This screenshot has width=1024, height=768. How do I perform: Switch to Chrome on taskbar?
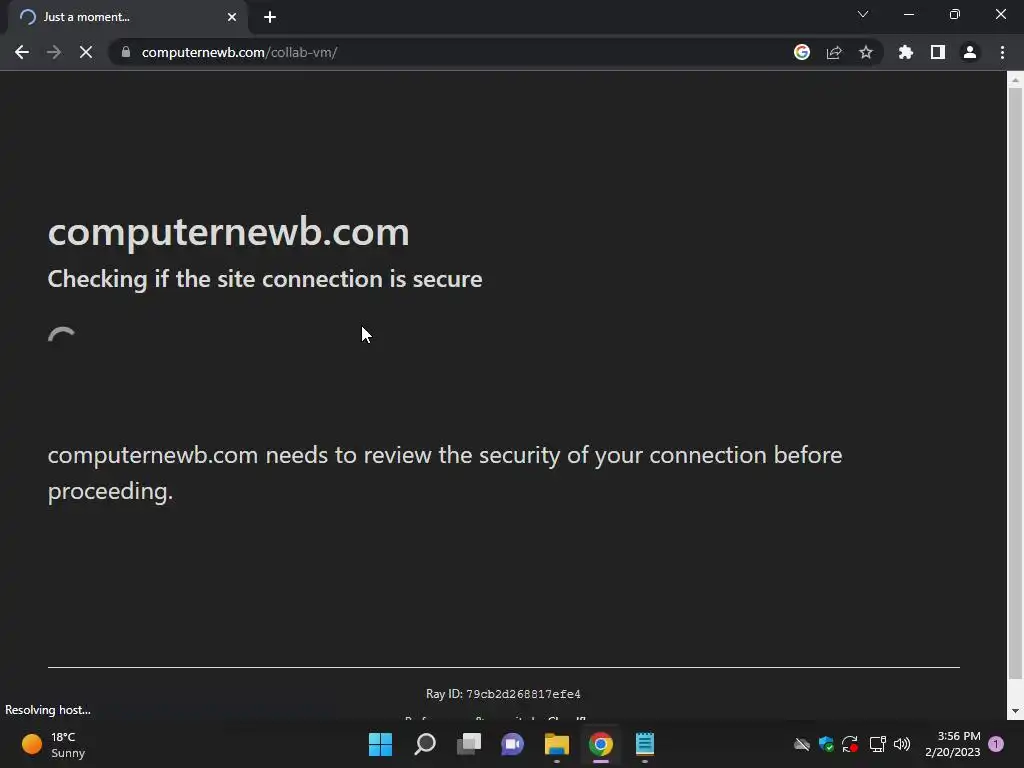pyautogui.click(x=601, y=744)
